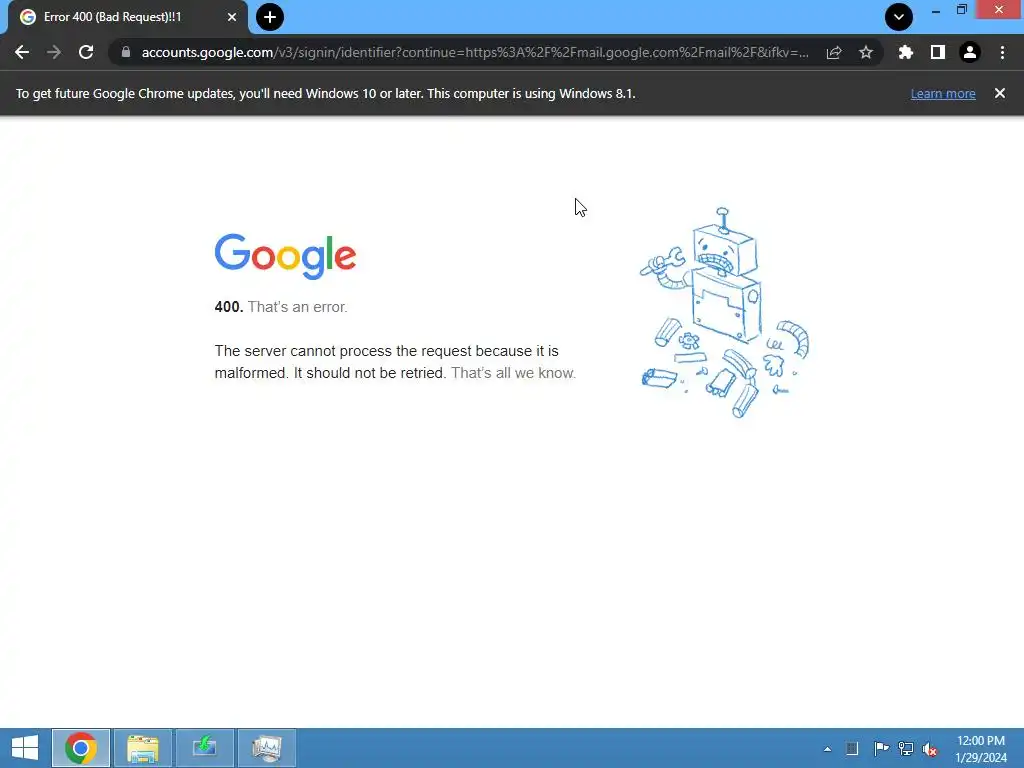Click the muted volume tray icon
Image resolution: width=1024 pixels, height=768 pixels.
[930, 748]
